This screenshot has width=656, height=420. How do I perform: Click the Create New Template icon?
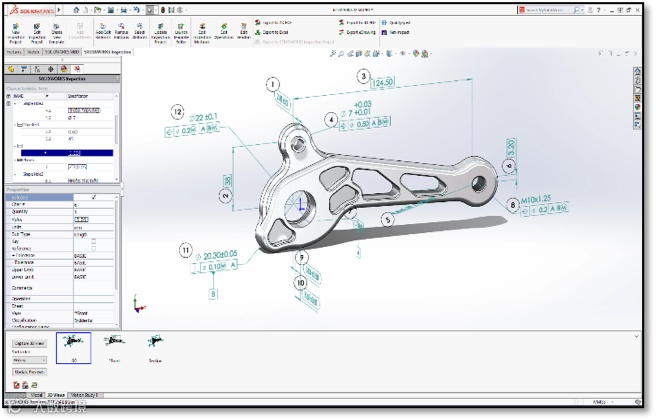pyautogui.click(x=56, y=27)
